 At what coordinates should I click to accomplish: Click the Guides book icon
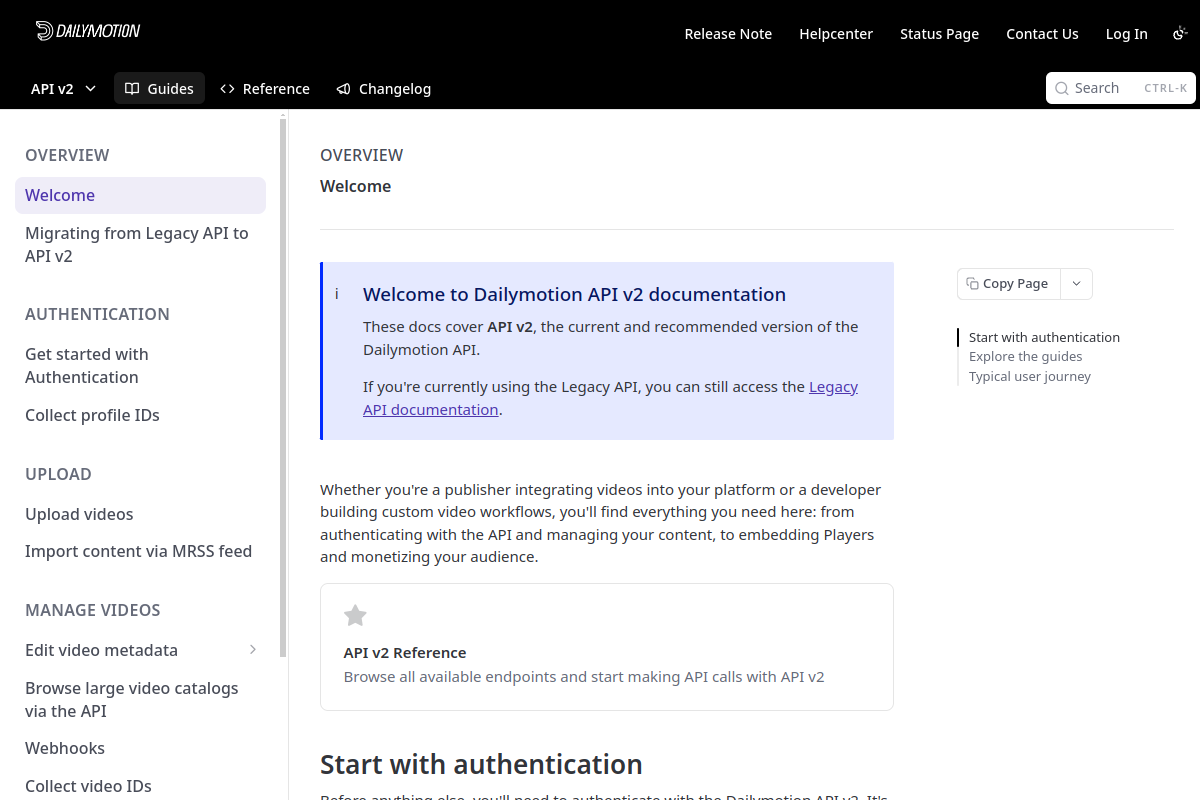132,89
